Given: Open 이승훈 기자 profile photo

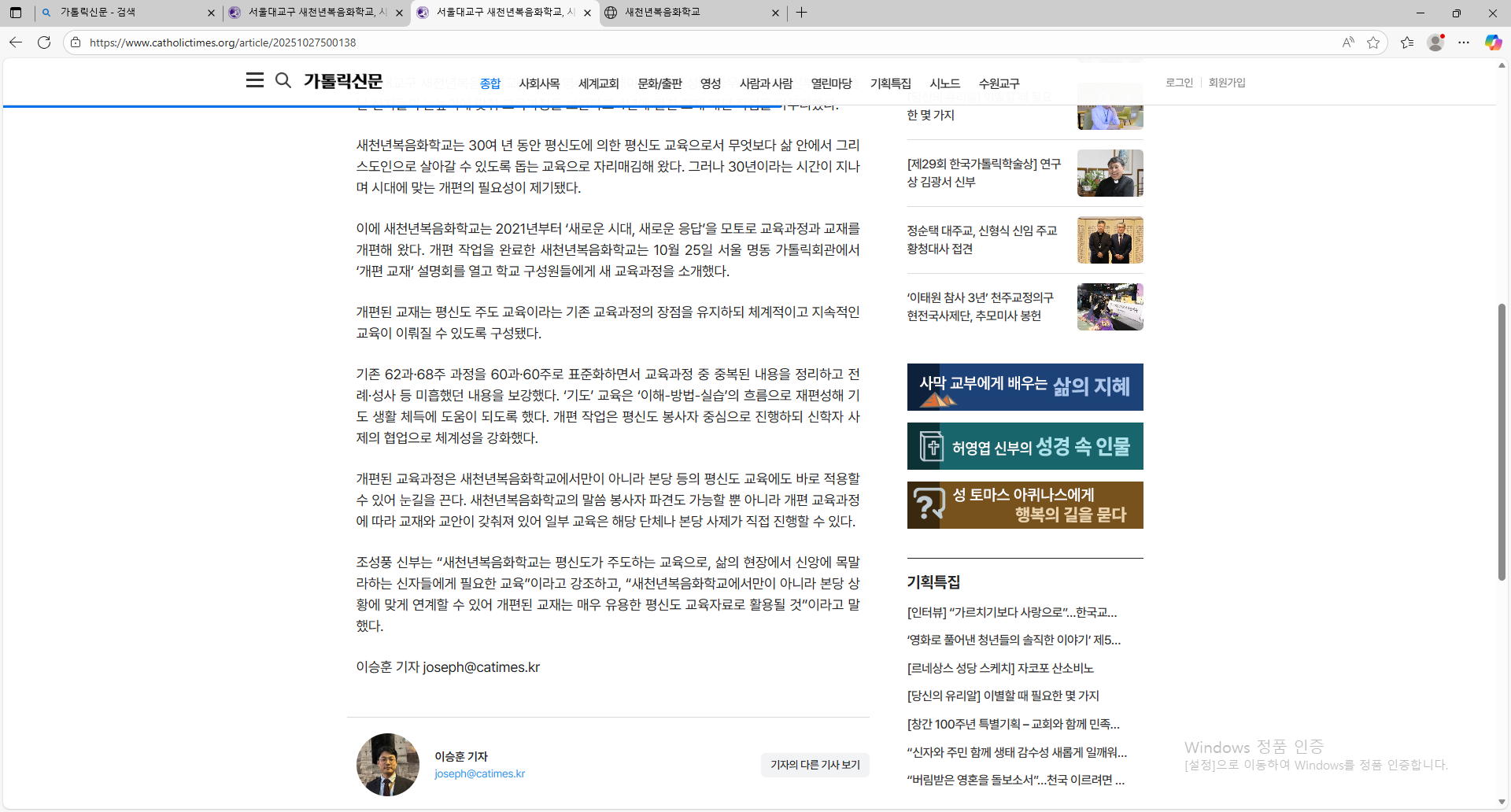Looking at the screenshot, I should point(388,765).
